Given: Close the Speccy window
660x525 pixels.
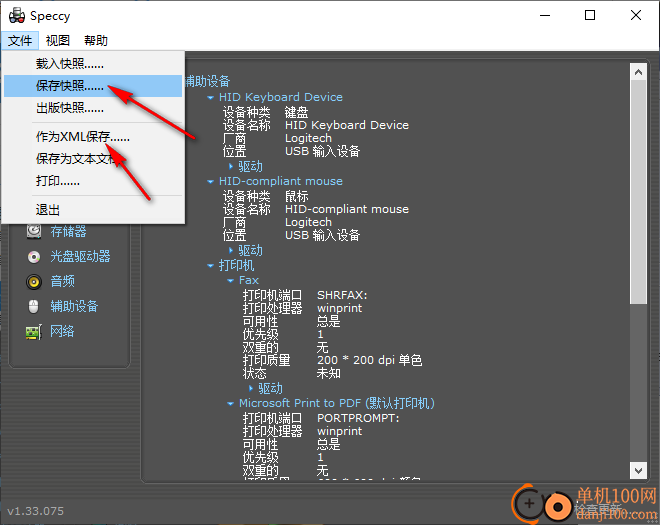Looking at the screenshot, I should (636, 16).
